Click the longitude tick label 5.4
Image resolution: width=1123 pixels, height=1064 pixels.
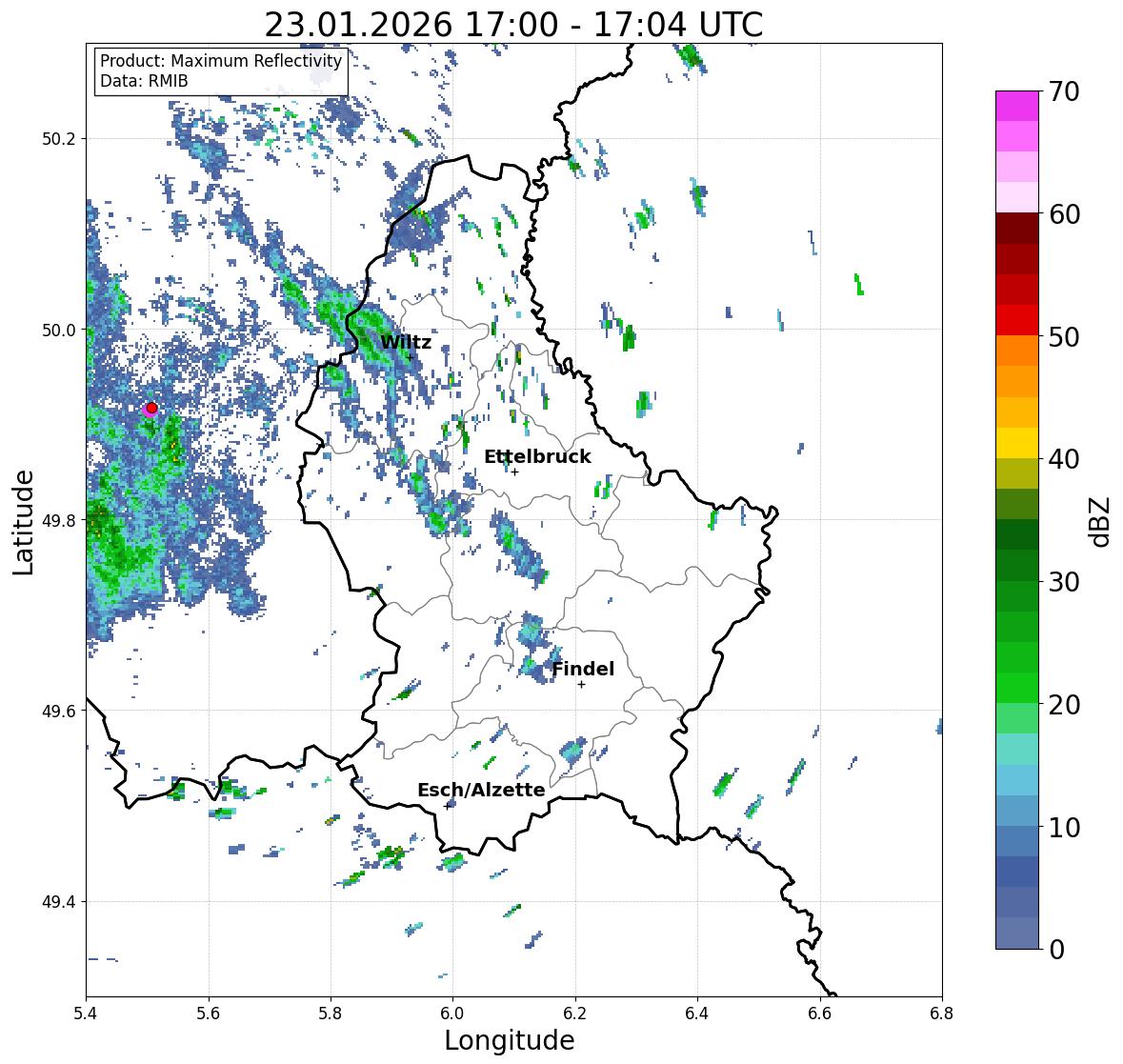tap(86, 1014)
